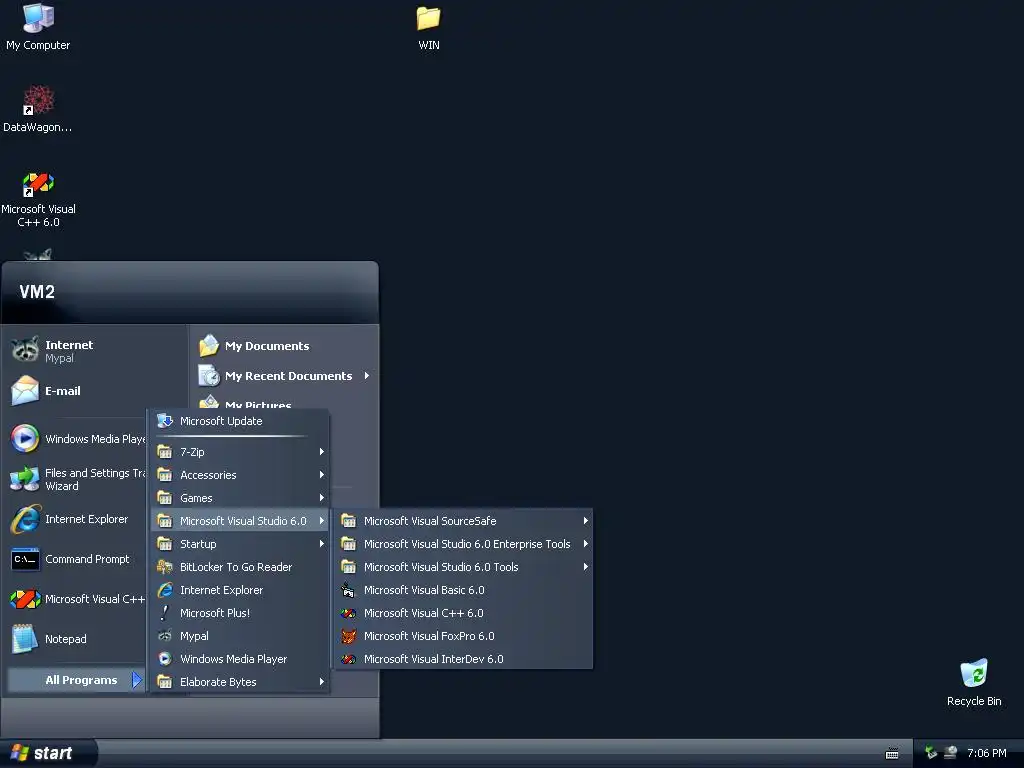This screenshot has height=768, width=1024.
Task: Click Windows Media Player icon in All Programs
Action: 165,659
